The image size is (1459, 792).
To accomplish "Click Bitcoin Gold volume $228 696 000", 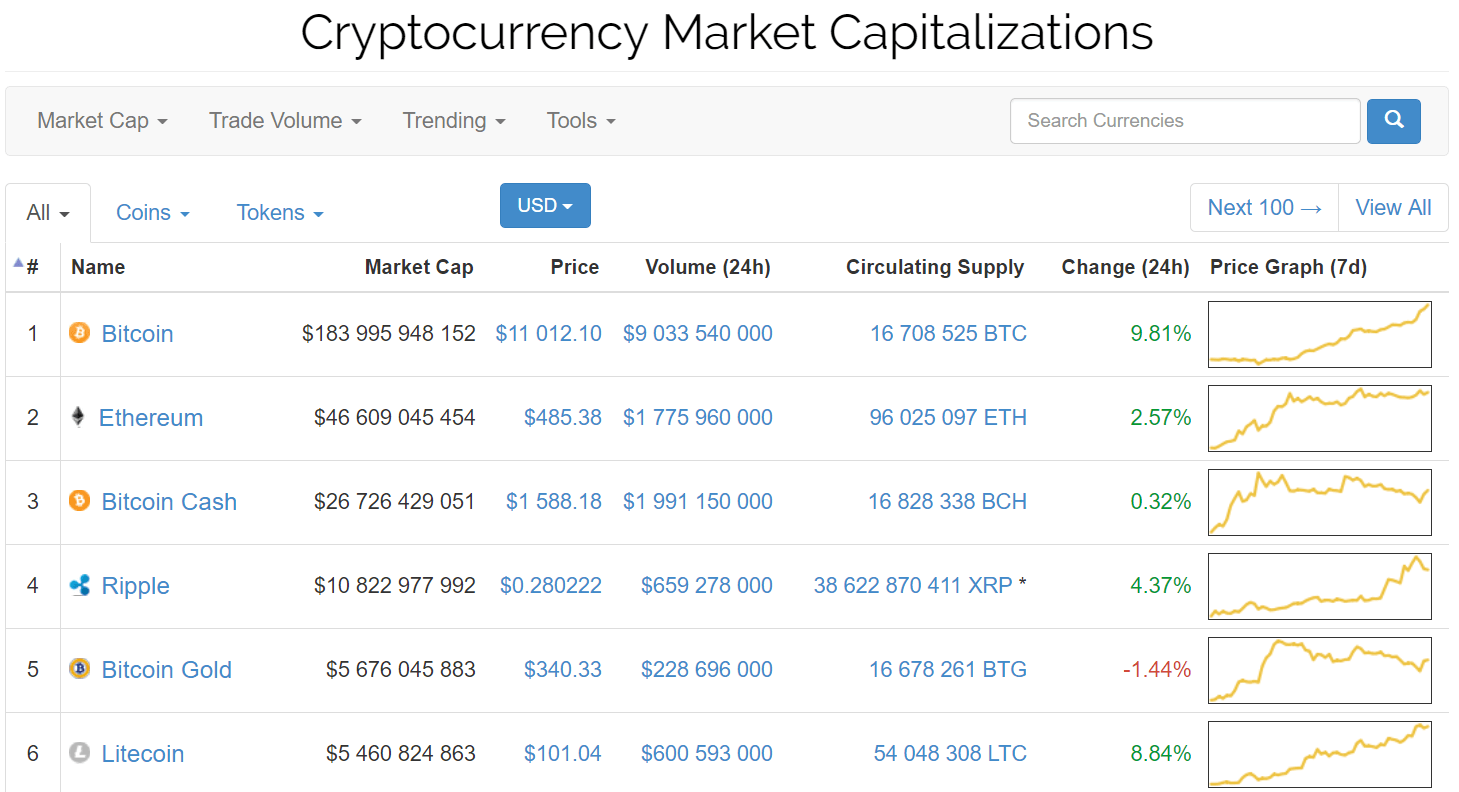I will tap(707, 670).
